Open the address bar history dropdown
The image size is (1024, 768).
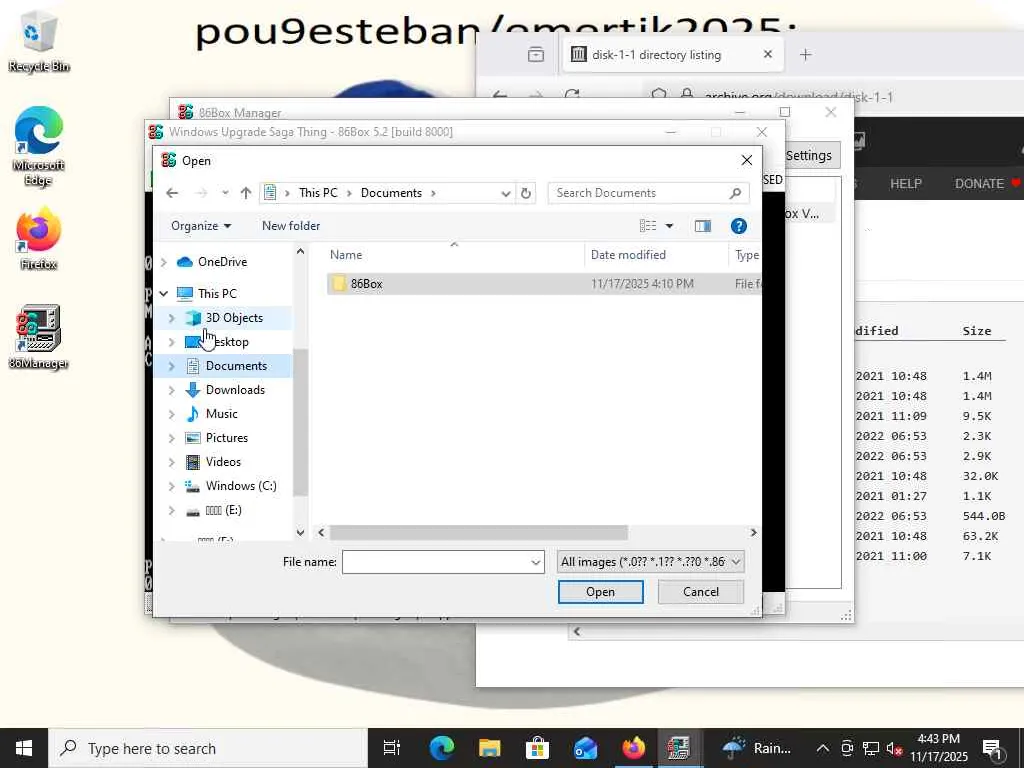[505, 193]
